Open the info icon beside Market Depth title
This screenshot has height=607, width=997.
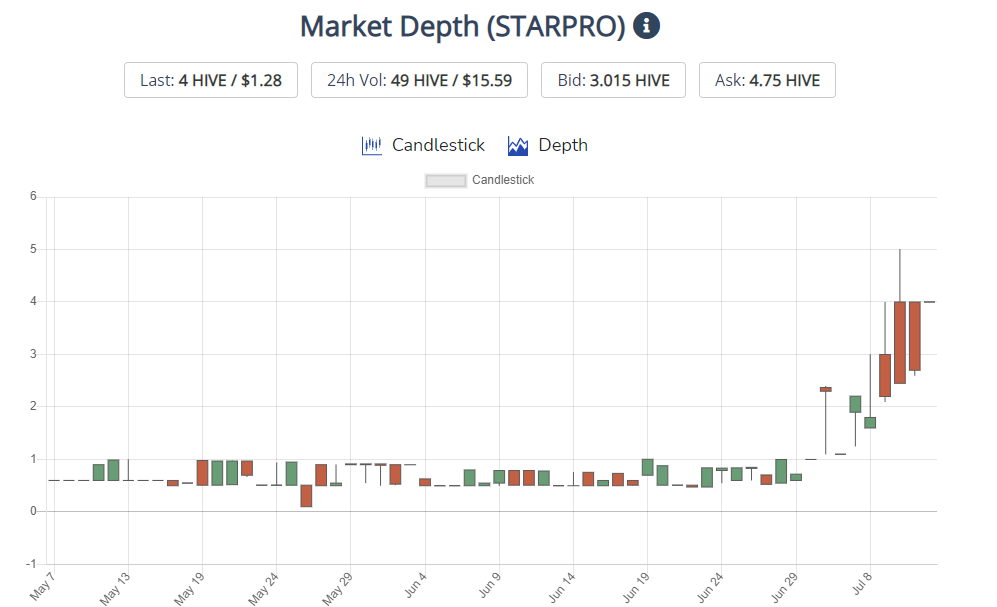coord(646,26)
